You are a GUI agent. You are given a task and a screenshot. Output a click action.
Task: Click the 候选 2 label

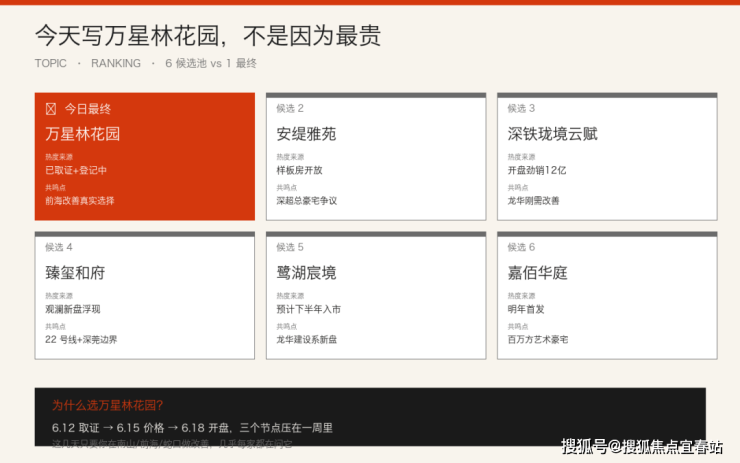click(290, 109)
